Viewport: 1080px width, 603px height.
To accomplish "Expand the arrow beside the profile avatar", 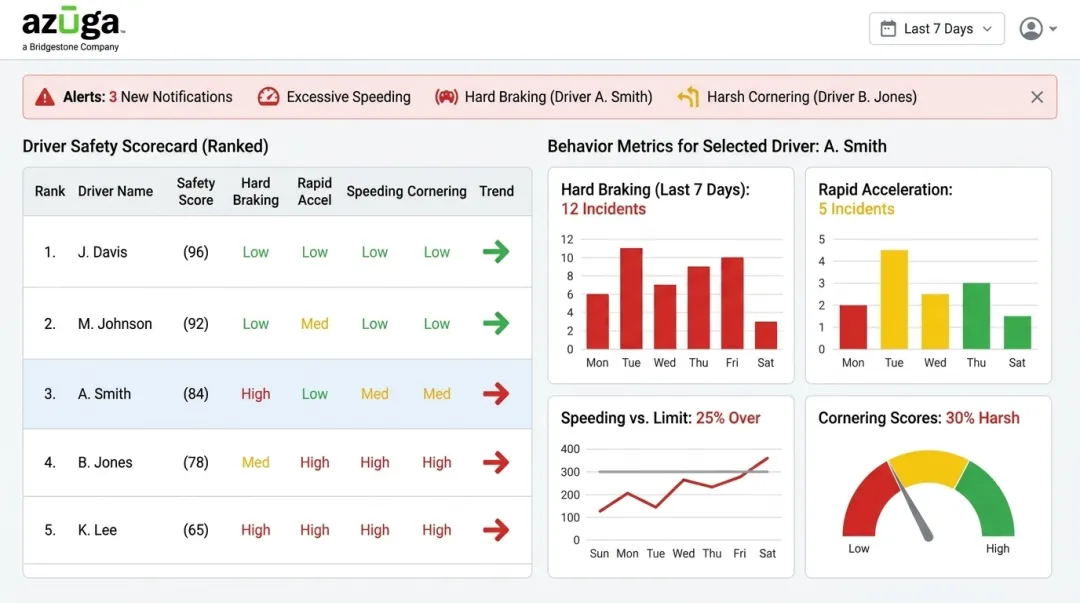I will coord(1053,29).
